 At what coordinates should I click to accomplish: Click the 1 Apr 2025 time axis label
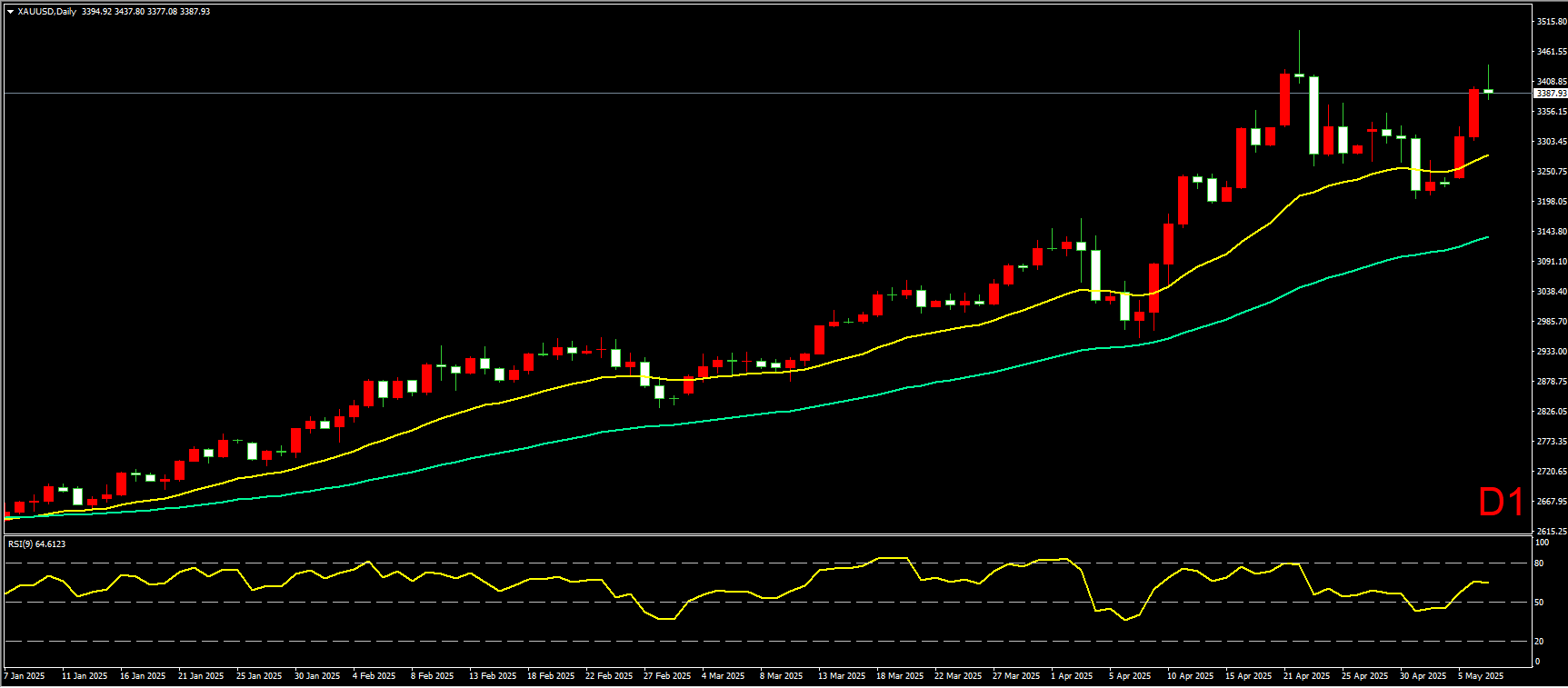[1072, 676]
